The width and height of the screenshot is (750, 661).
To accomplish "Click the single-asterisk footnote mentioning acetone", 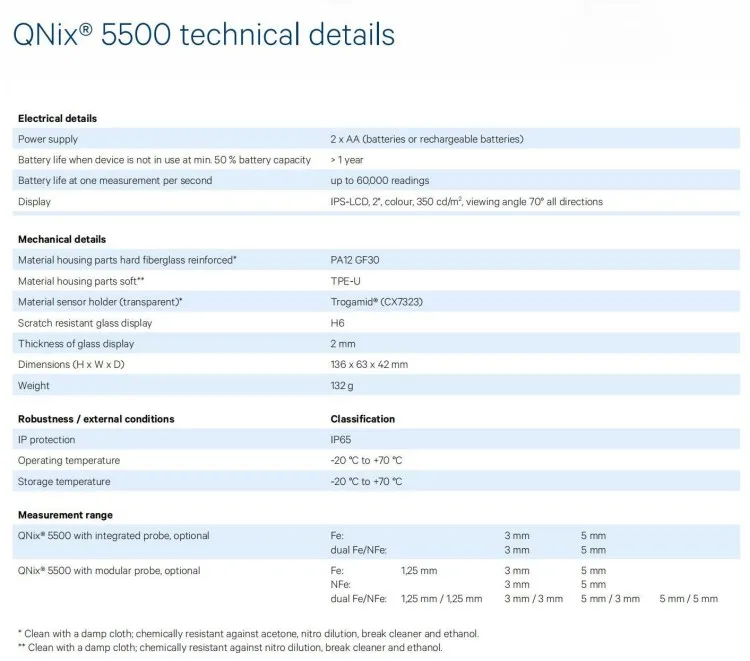I will 248,634.
